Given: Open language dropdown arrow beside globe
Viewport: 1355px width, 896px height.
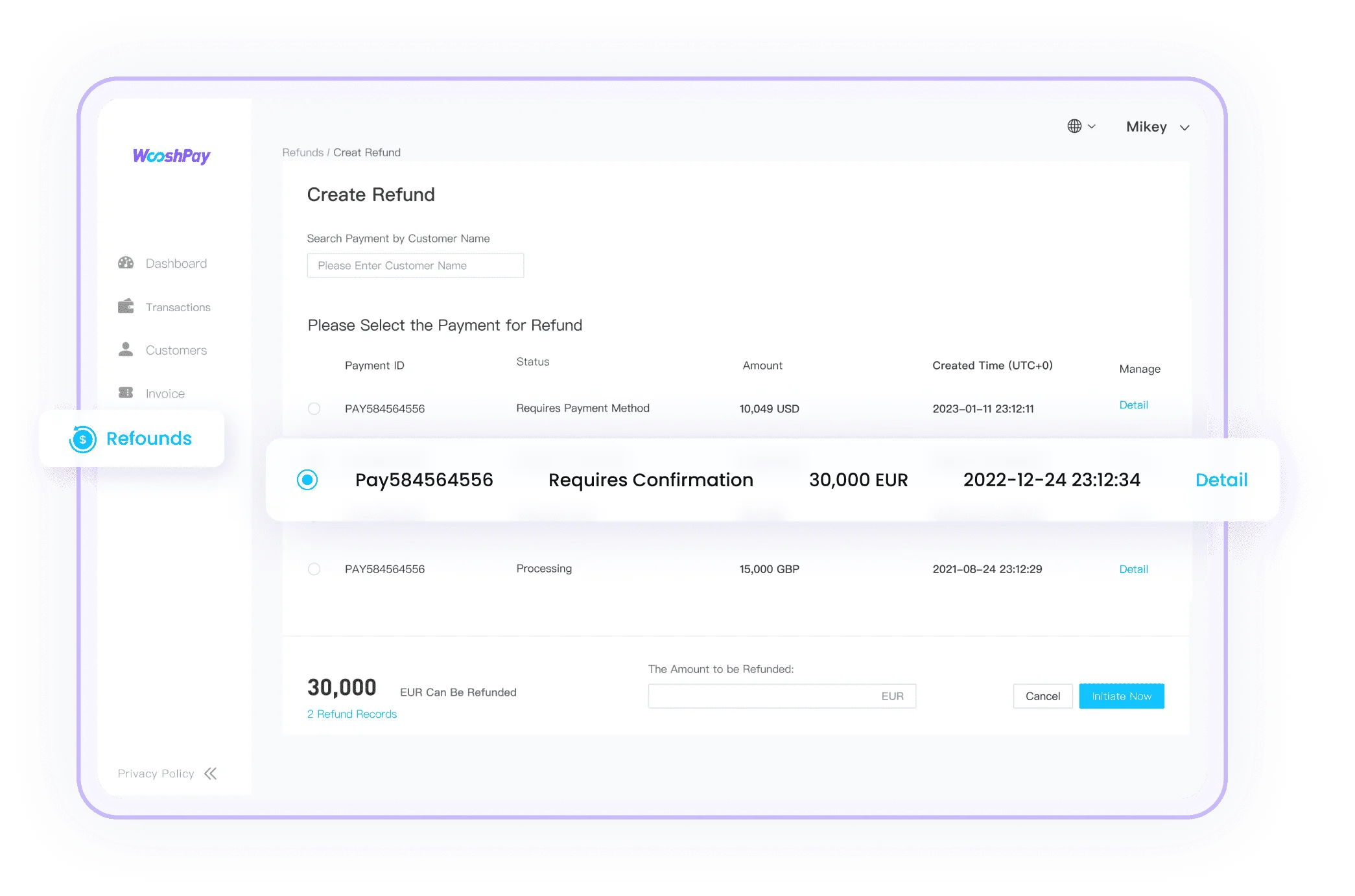Looking at the screenshot, I should (1092, 126).
